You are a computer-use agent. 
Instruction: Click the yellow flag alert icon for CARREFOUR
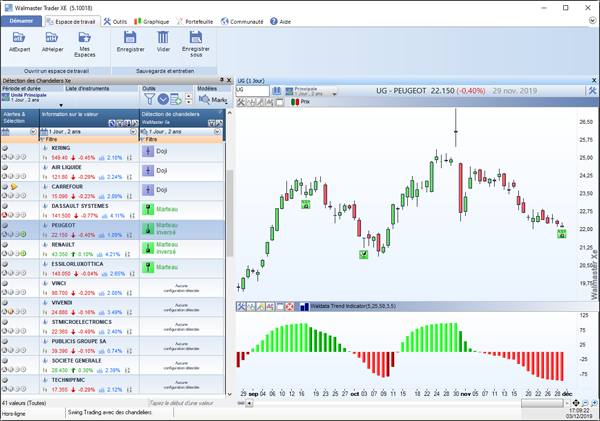14,187
